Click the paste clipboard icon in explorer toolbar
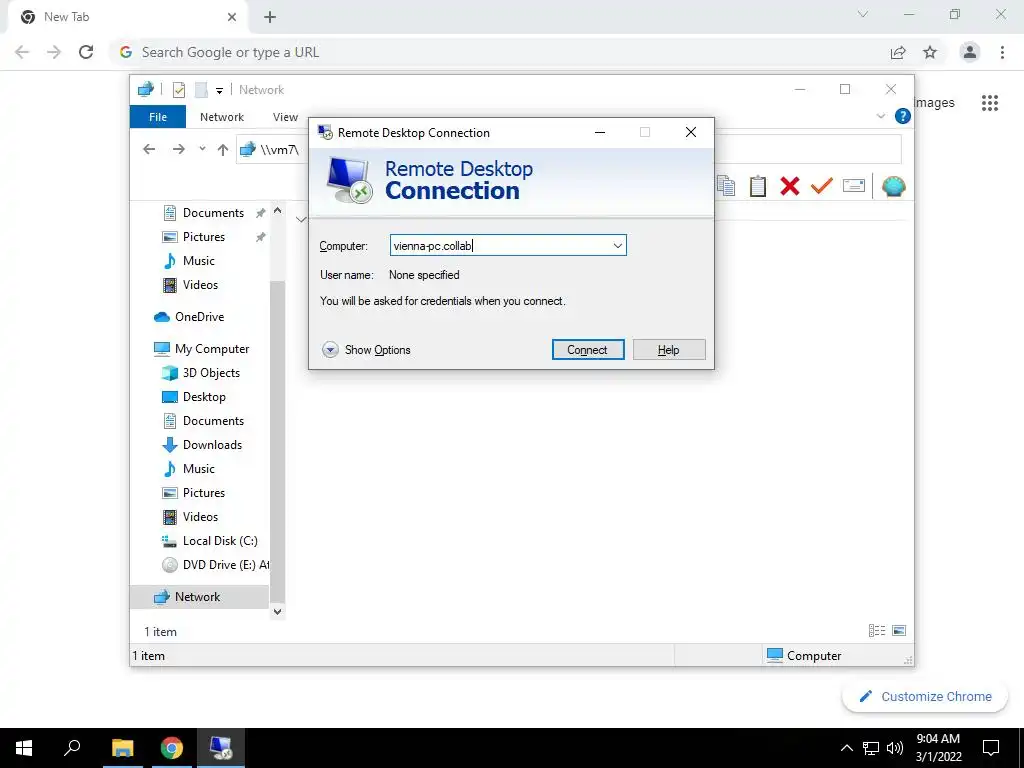 758,186
